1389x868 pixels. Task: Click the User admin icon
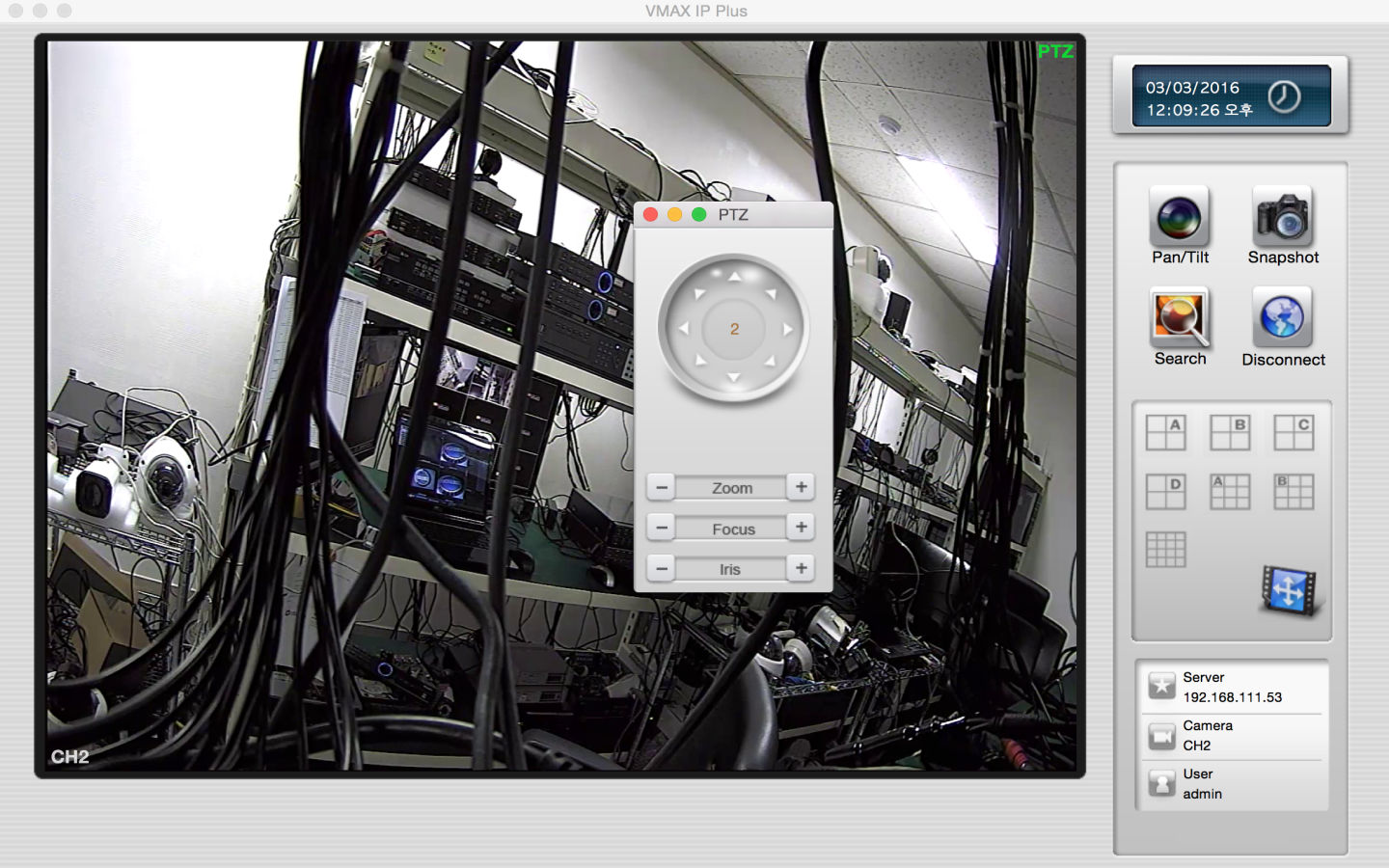point(1161,783)
